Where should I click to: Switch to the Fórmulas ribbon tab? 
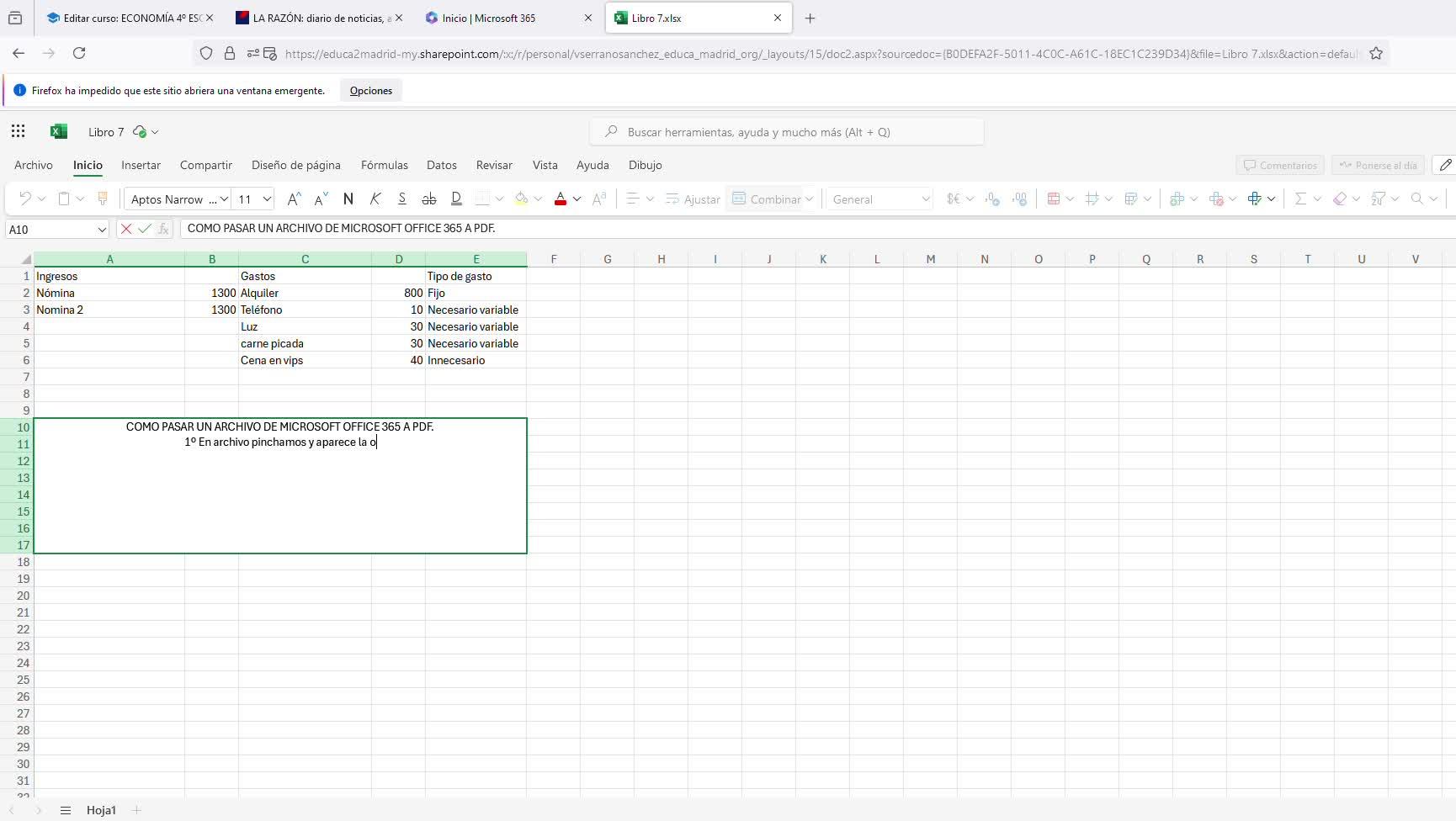(384, 165)
